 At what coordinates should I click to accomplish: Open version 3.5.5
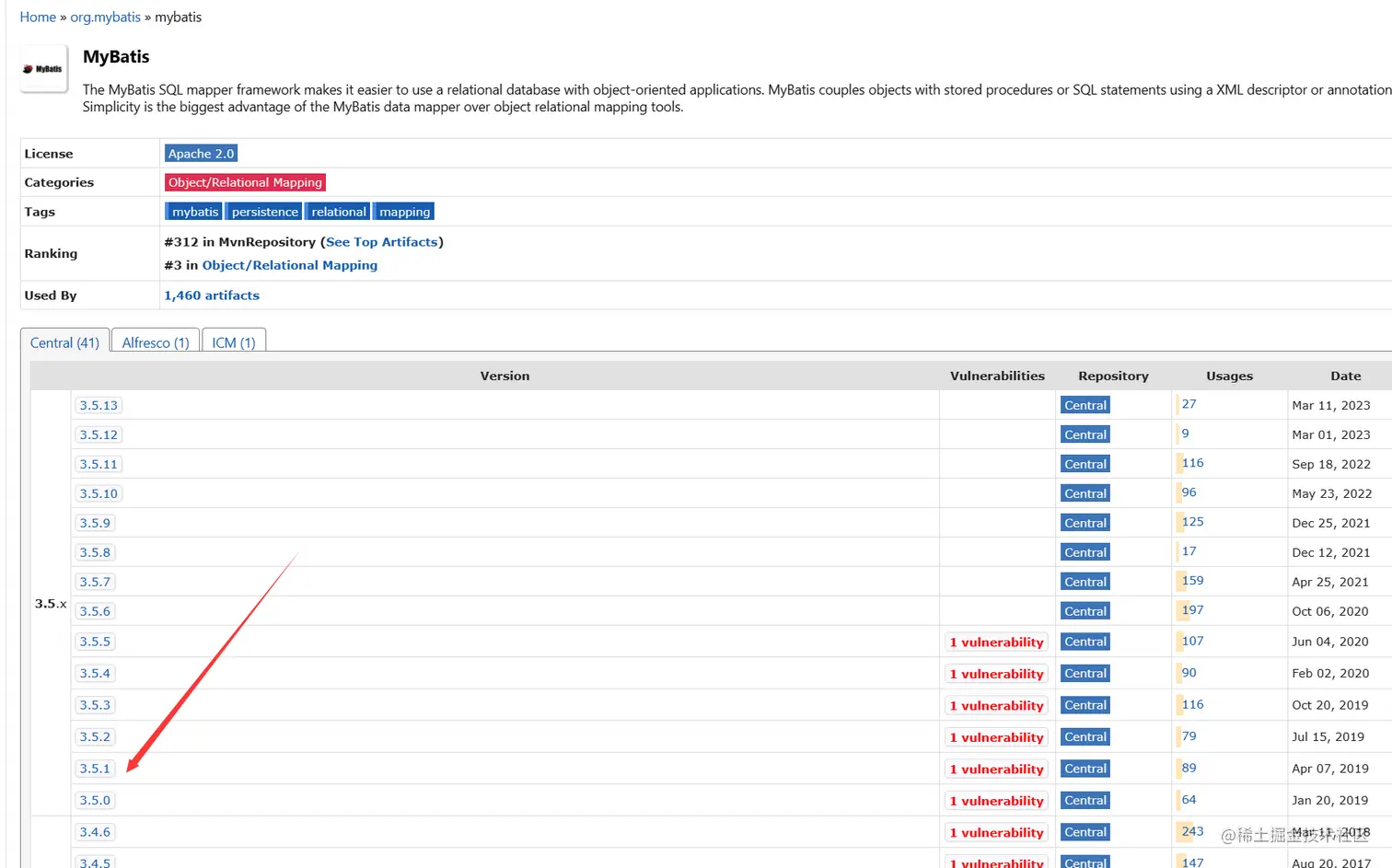[95, 642]
